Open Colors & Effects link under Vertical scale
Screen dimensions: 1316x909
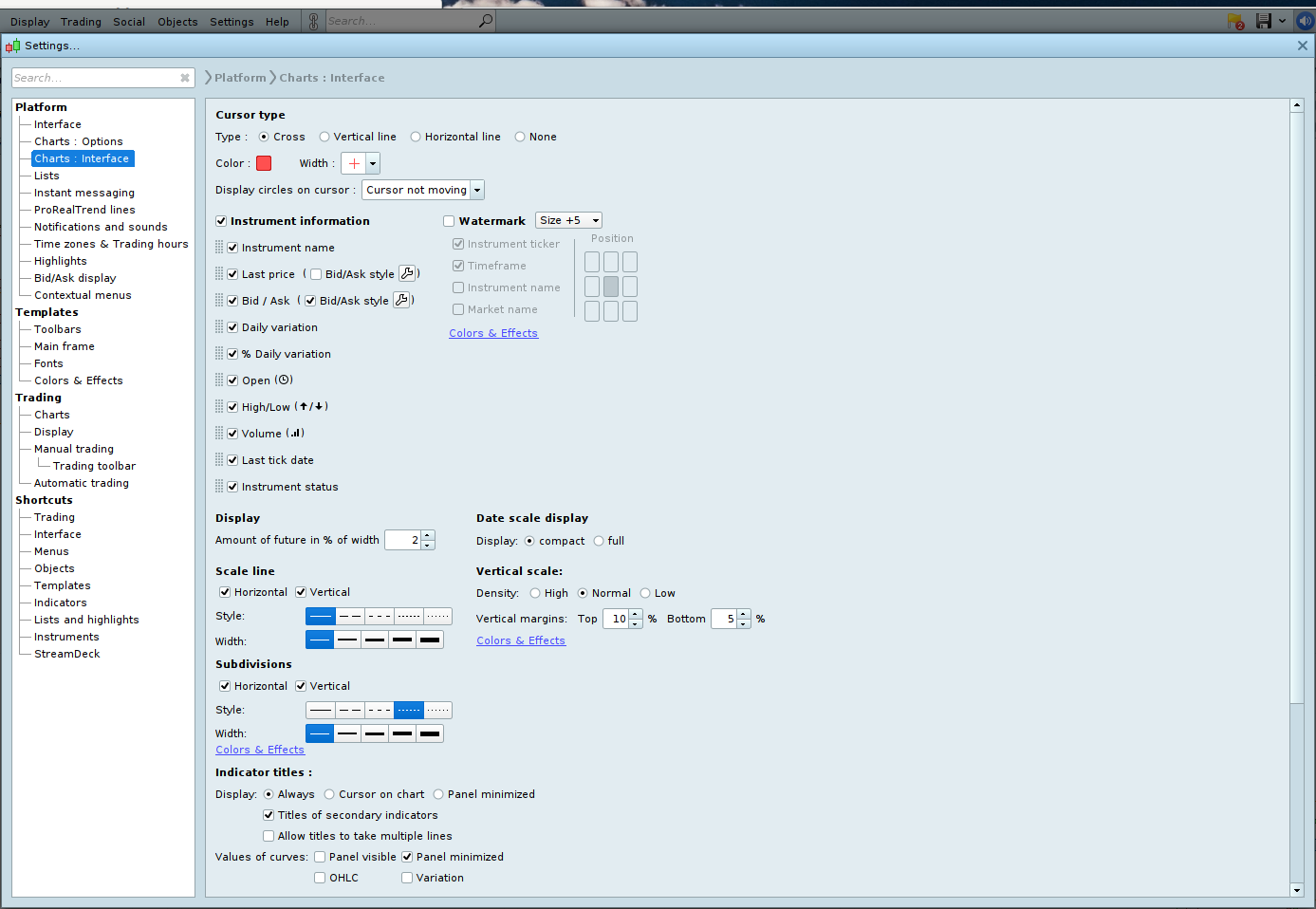[x=521, y=640]
